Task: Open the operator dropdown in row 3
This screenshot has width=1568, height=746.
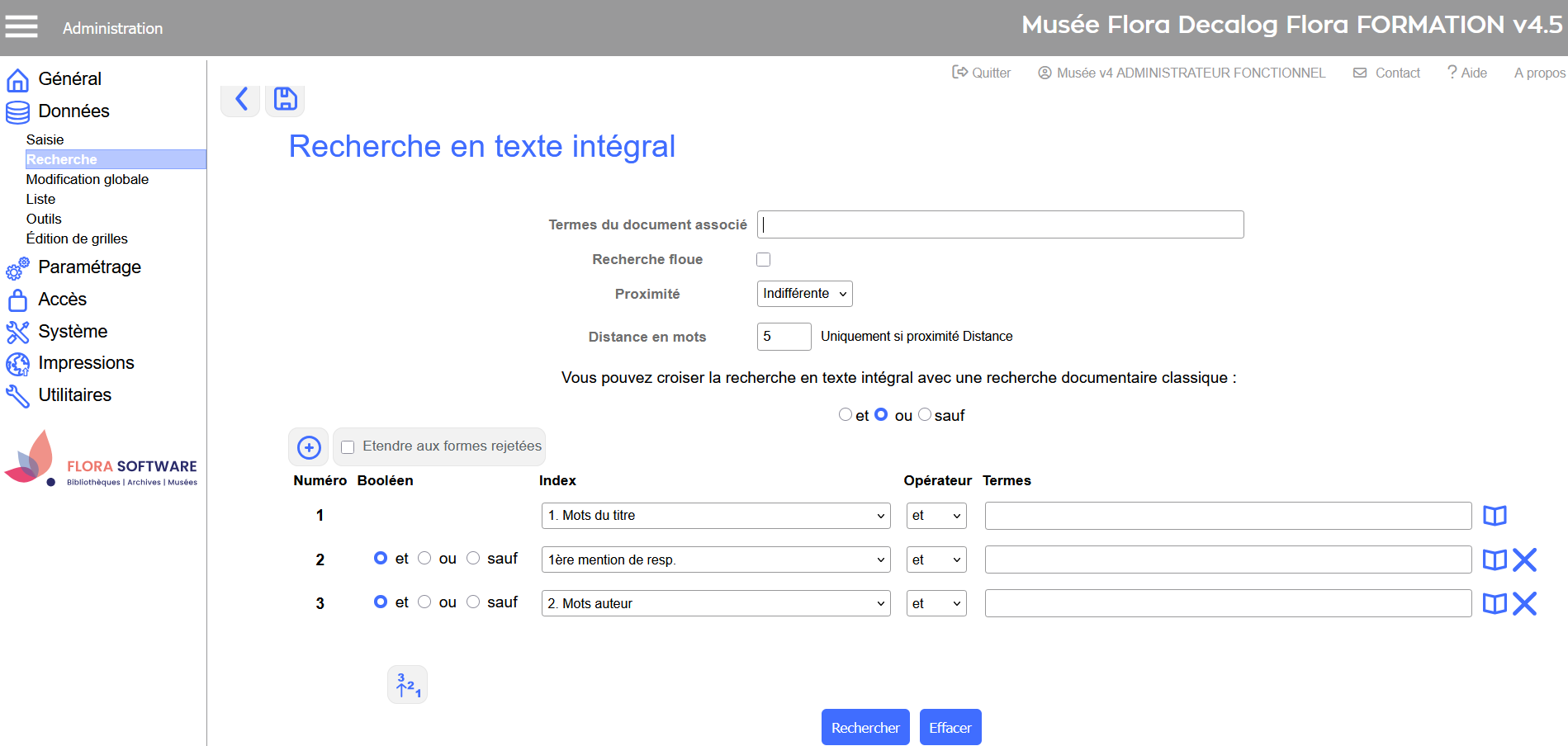Action: tap(936, 604)
